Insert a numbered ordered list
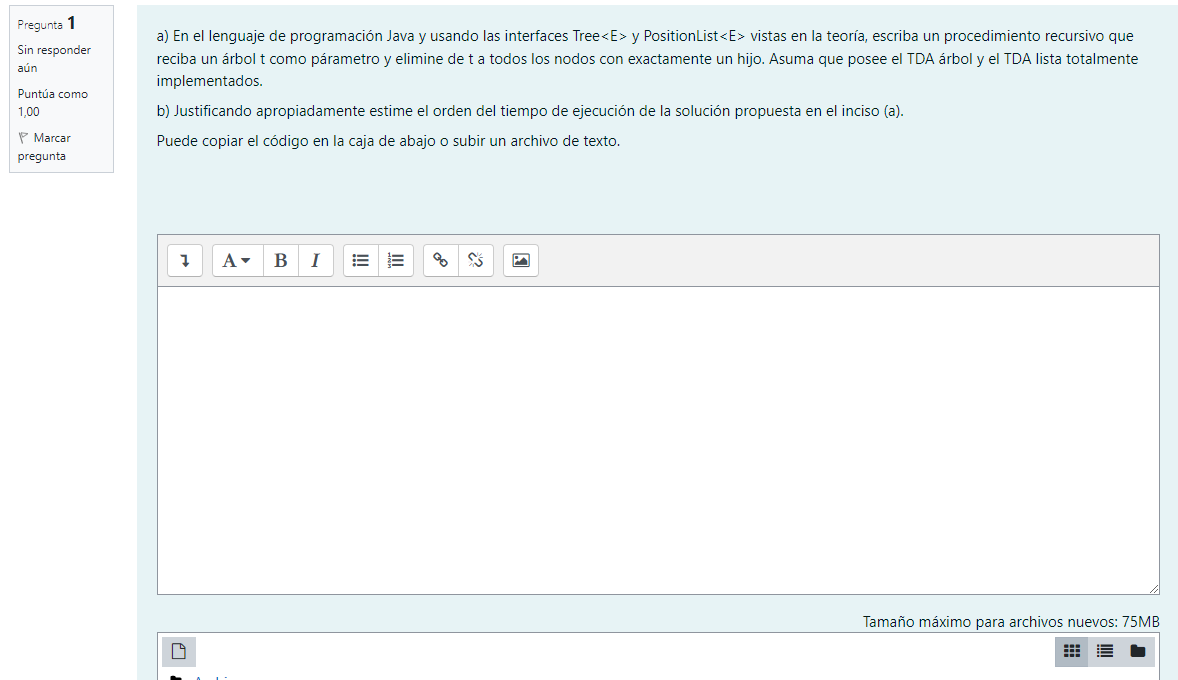1178x680 pixels. [x=396, y=261]
